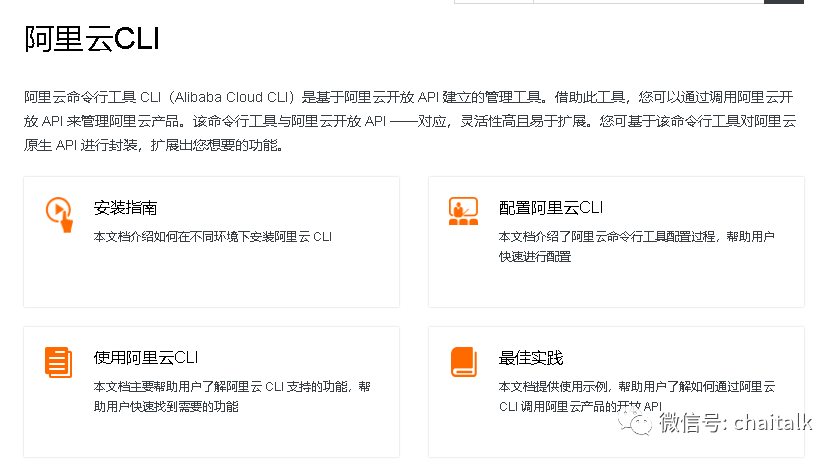Click the 安装指南 play-pointer icon

[x=59, y=214]
